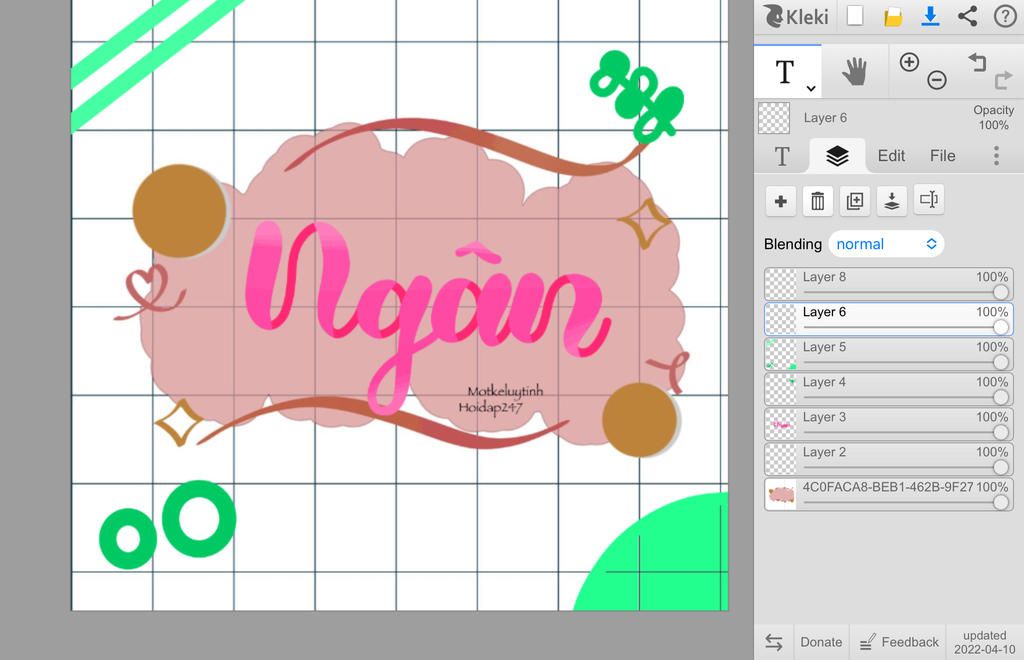Open the Edit tab
Image resolution: width=1024 pixels, height=660 pixels.
[891, 156]
